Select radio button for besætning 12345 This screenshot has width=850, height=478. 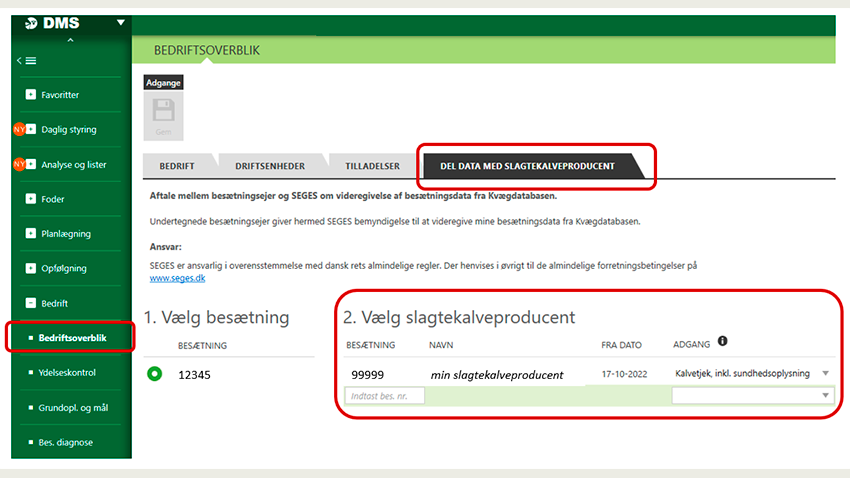154,375
